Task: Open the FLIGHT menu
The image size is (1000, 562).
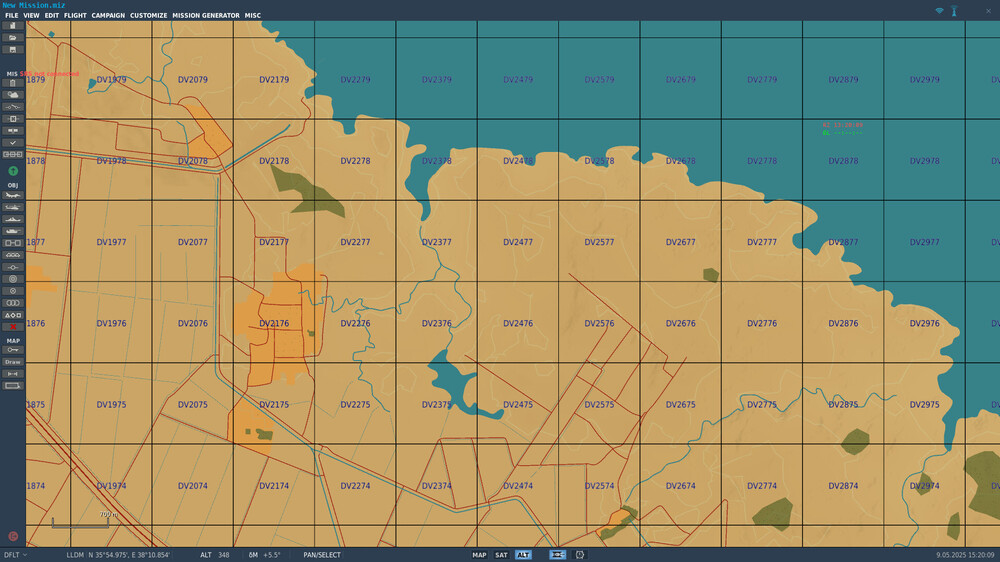Action: tap(75, 15)
